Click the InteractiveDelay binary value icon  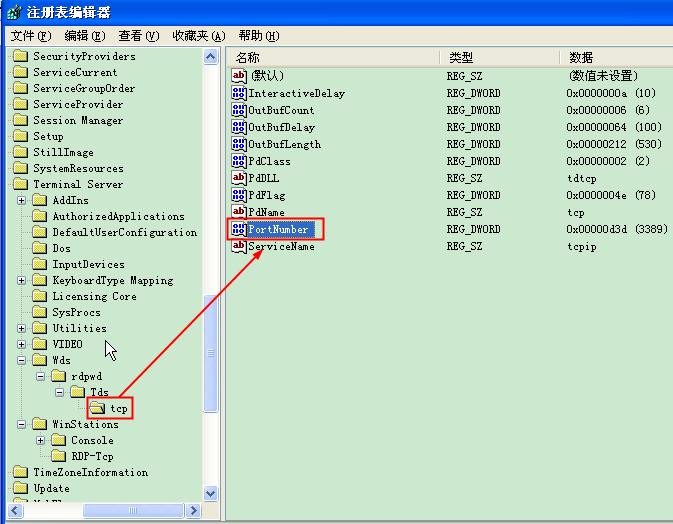click(x=239, y=93)
